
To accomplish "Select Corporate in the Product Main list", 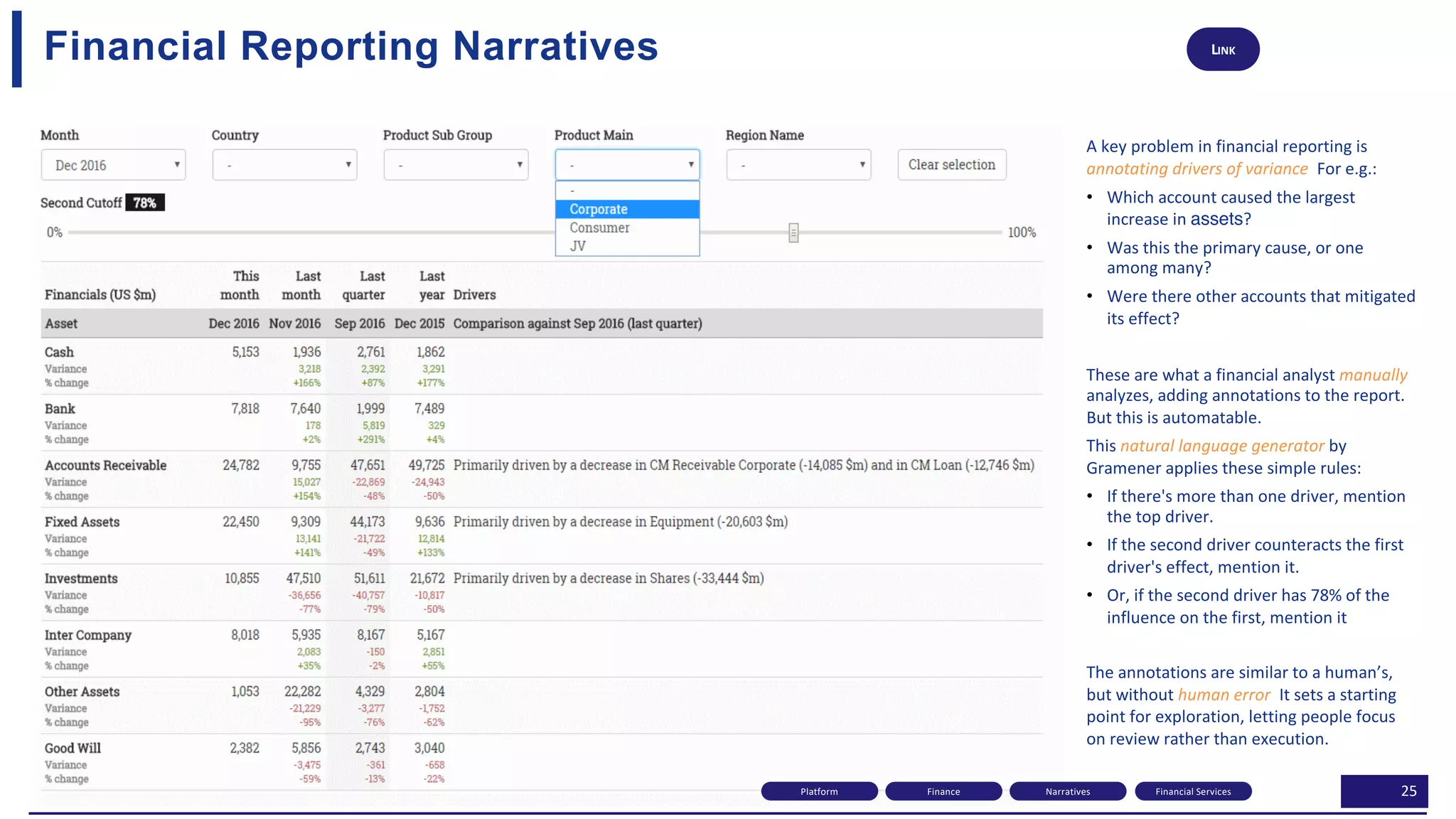I will pos(627,209).
